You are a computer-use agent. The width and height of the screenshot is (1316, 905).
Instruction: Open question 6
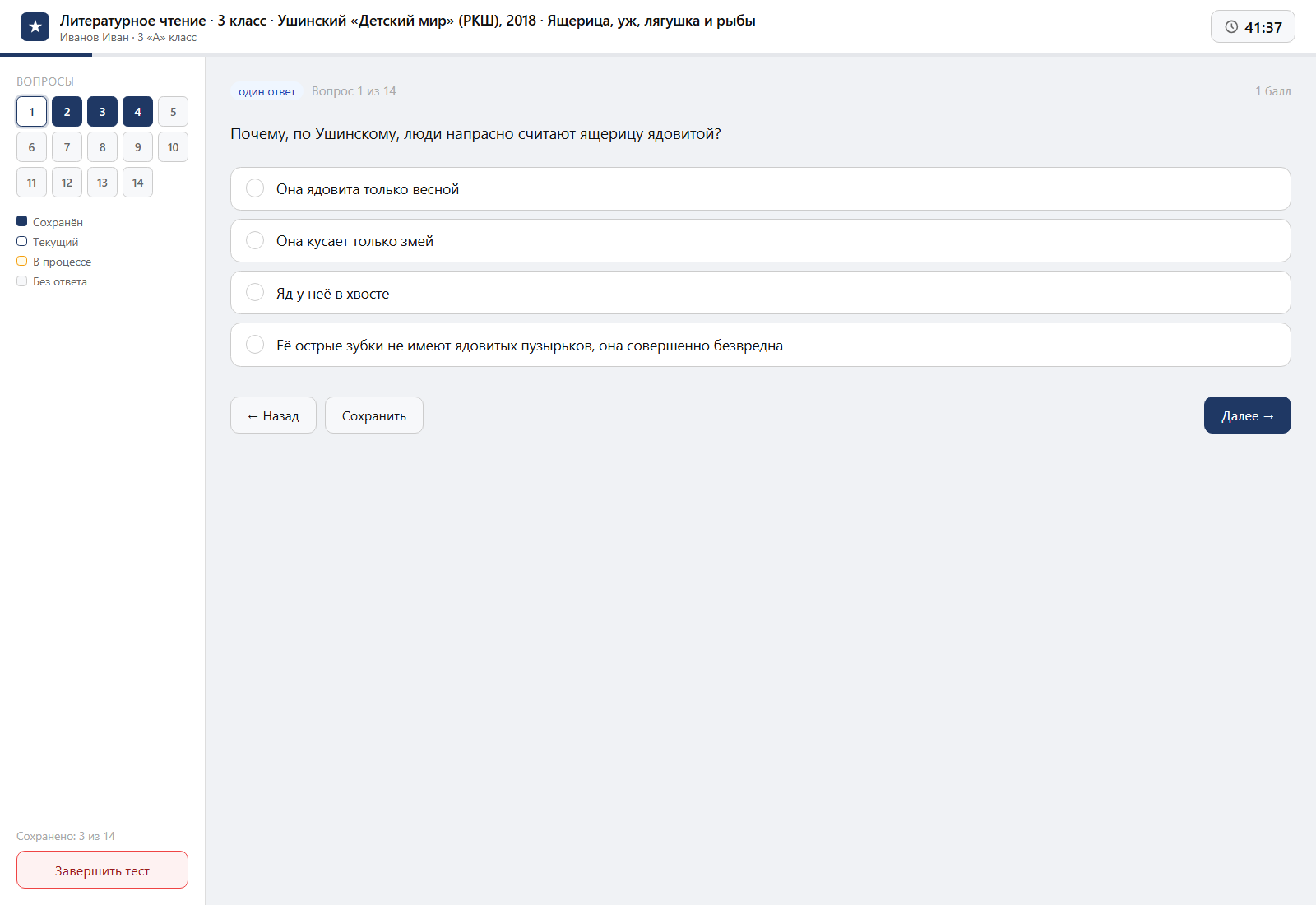[31, 147]
